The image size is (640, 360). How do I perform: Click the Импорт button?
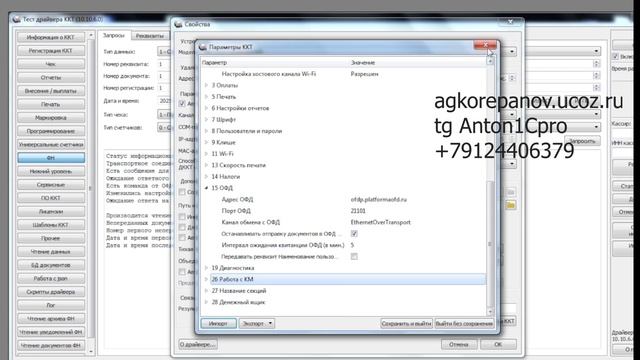click(218, 323)
